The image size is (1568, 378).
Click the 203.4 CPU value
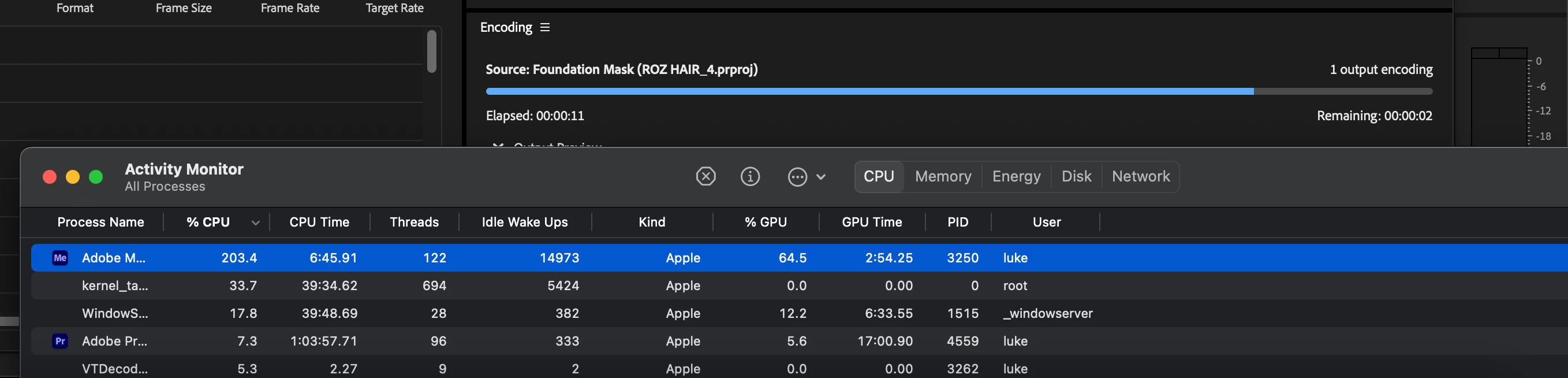239,258
